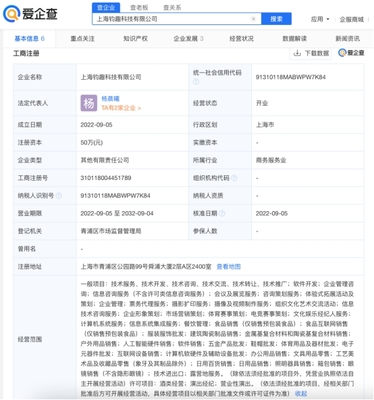Click the help icon next to 纳税人识别号
The width and height of the screenshot is (374, 400).
[59, 196]
